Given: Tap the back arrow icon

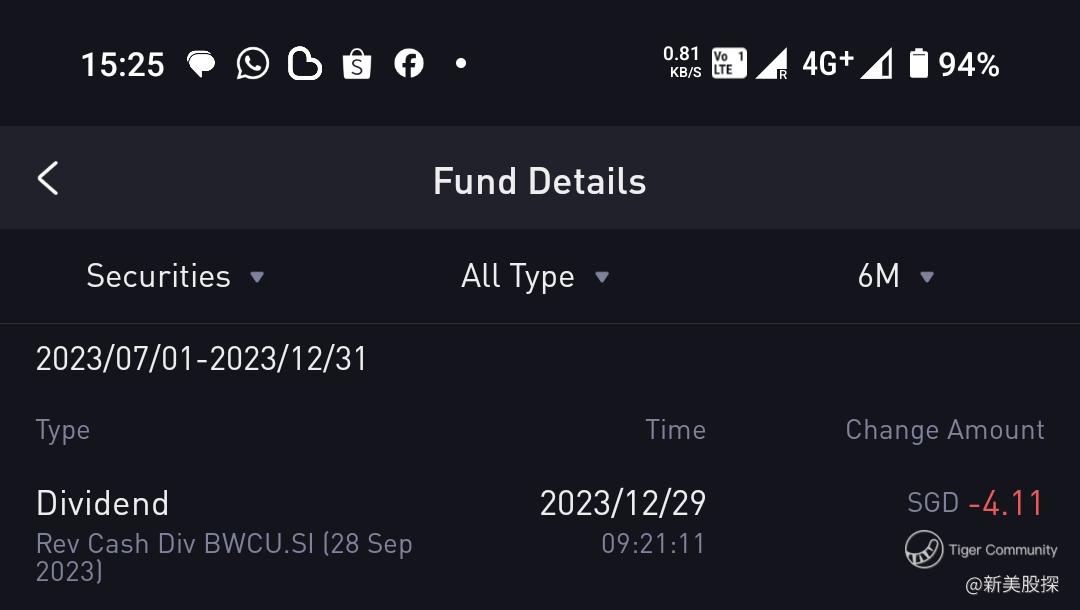Looking at the screenshot, I should pos(48,179).
